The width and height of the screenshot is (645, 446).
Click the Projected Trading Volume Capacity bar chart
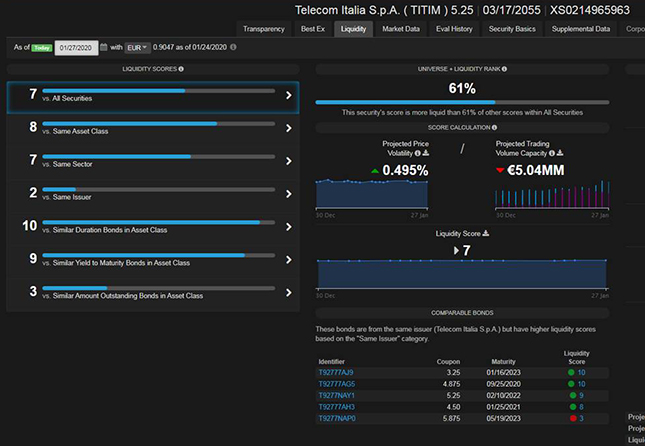pyautogui.click(x=552, y=194)
